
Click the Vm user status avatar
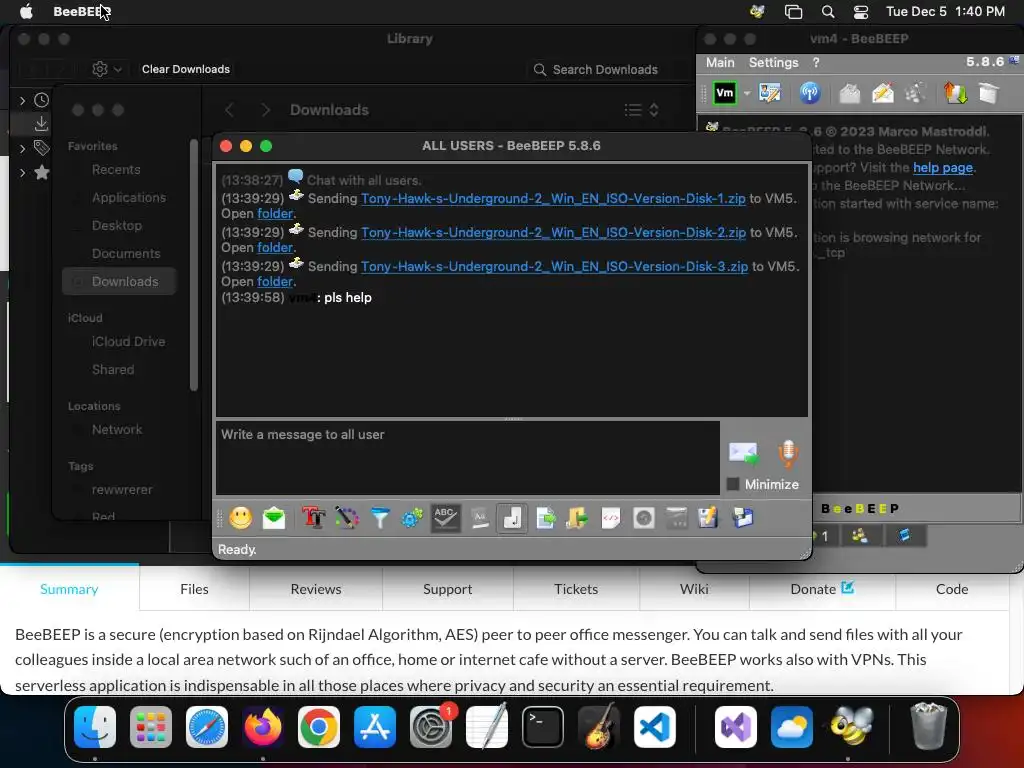tap(724, 93)
